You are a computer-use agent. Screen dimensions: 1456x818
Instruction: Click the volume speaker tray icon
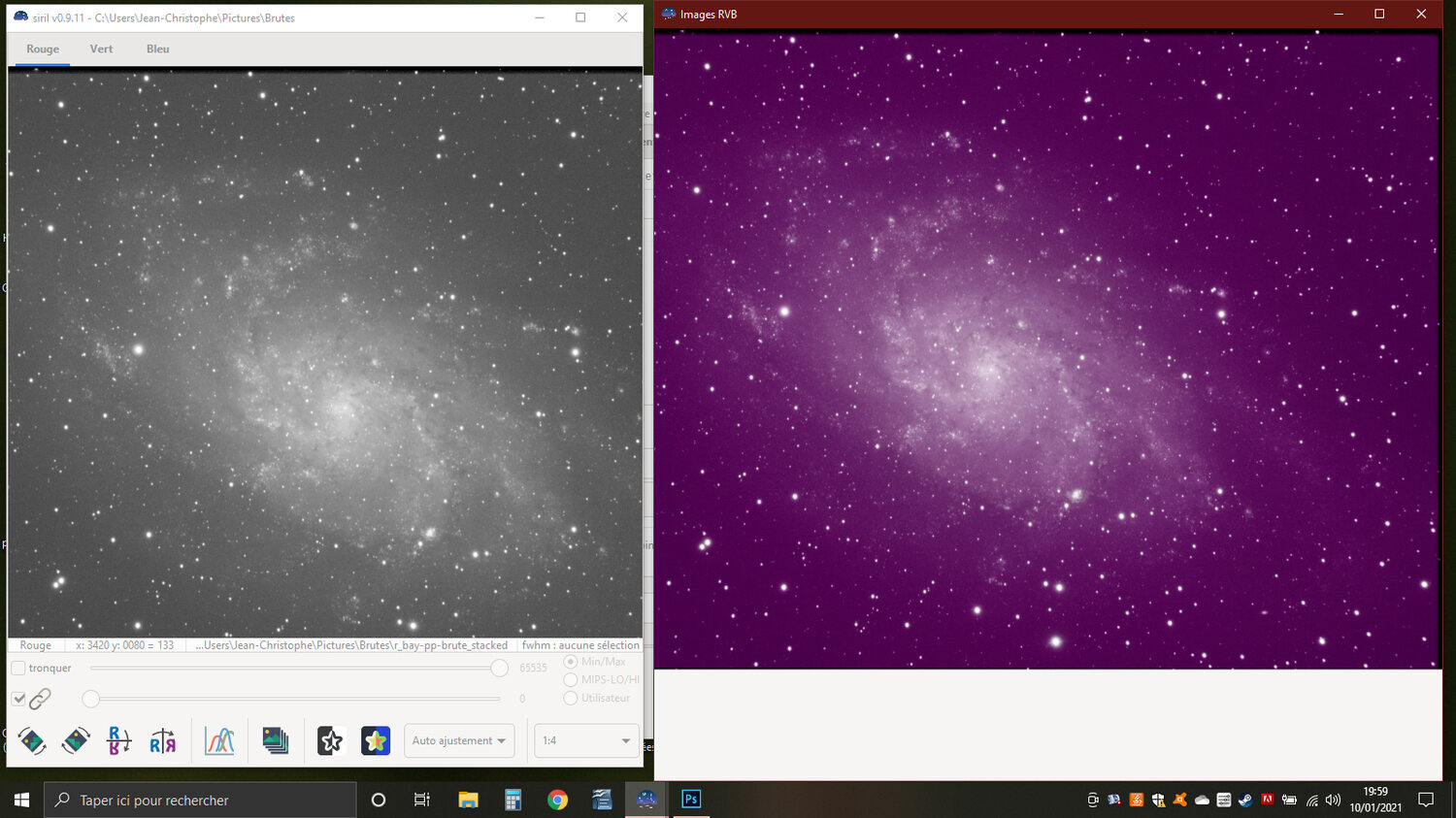coord(1333,801)
